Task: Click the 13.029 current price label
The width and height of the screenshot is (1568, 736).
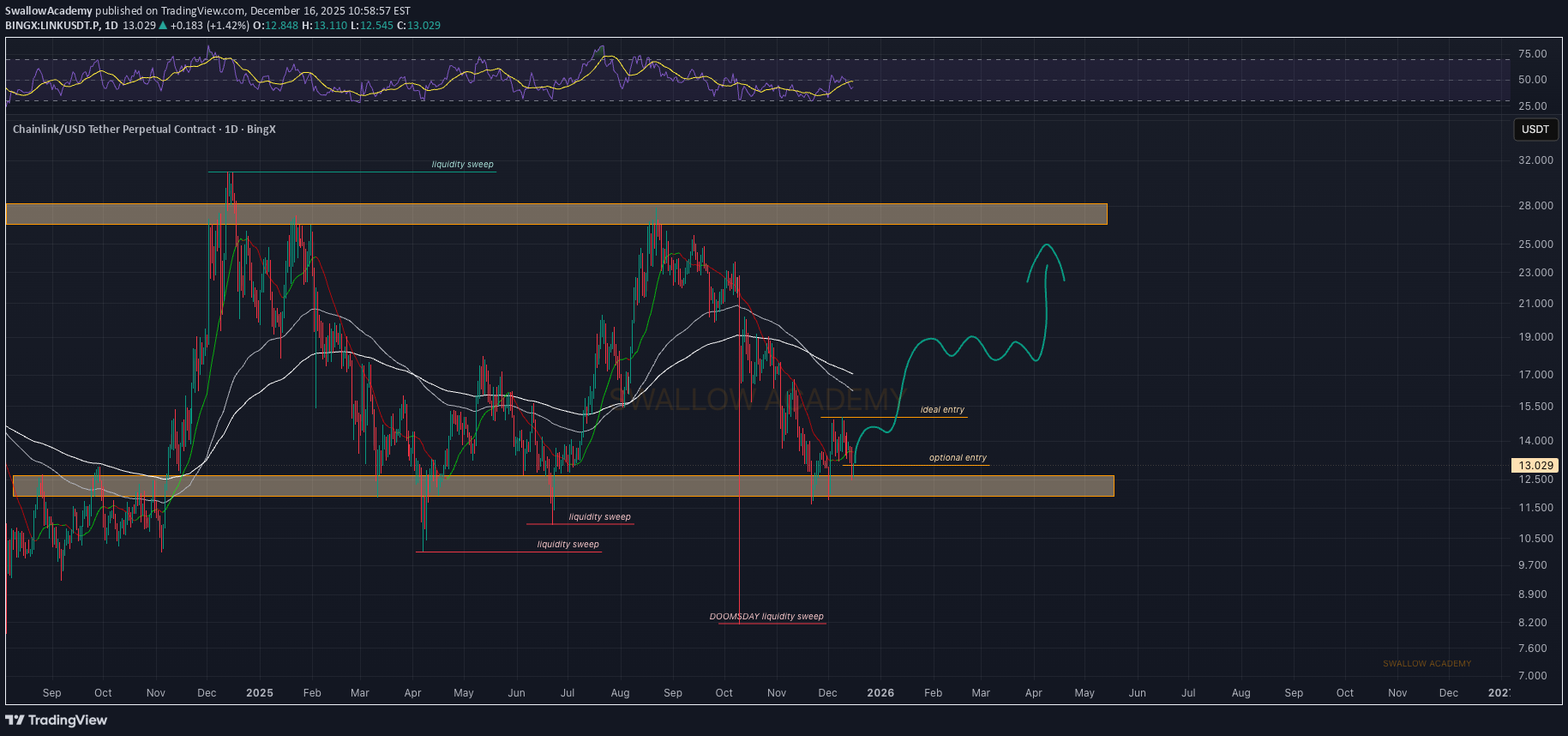Action: click(x=1535, y=466)
